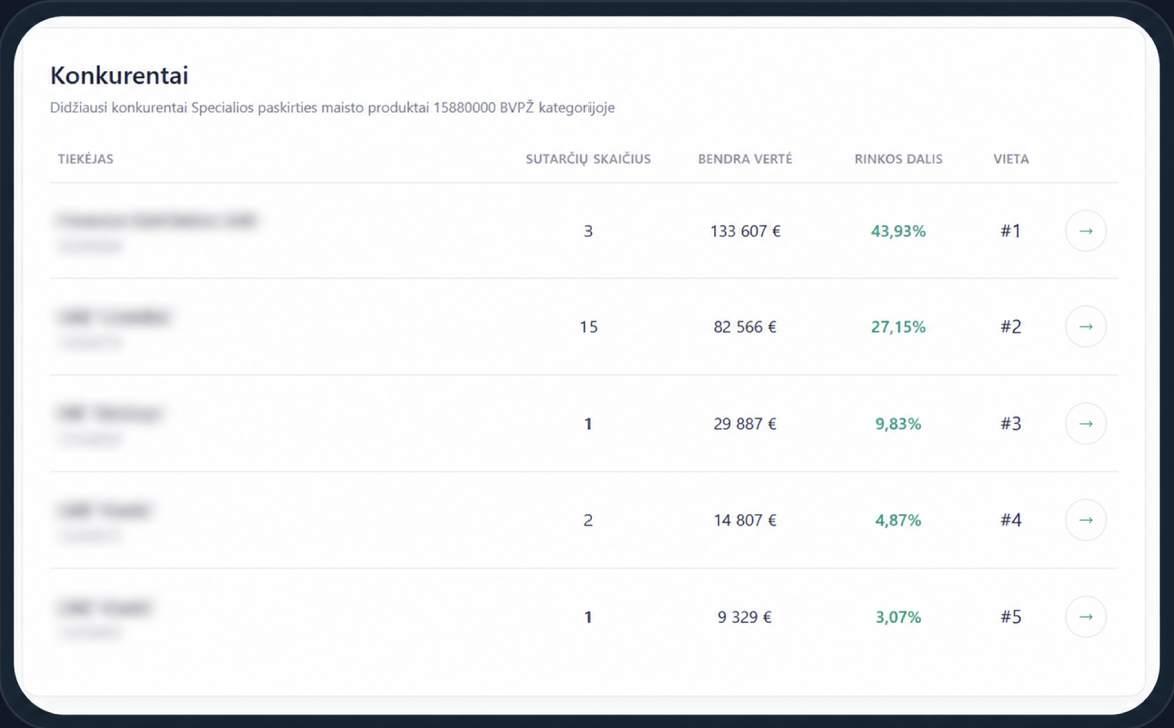
Task: Click the #2 rank cell
Action: click(x=1011, y=327)
